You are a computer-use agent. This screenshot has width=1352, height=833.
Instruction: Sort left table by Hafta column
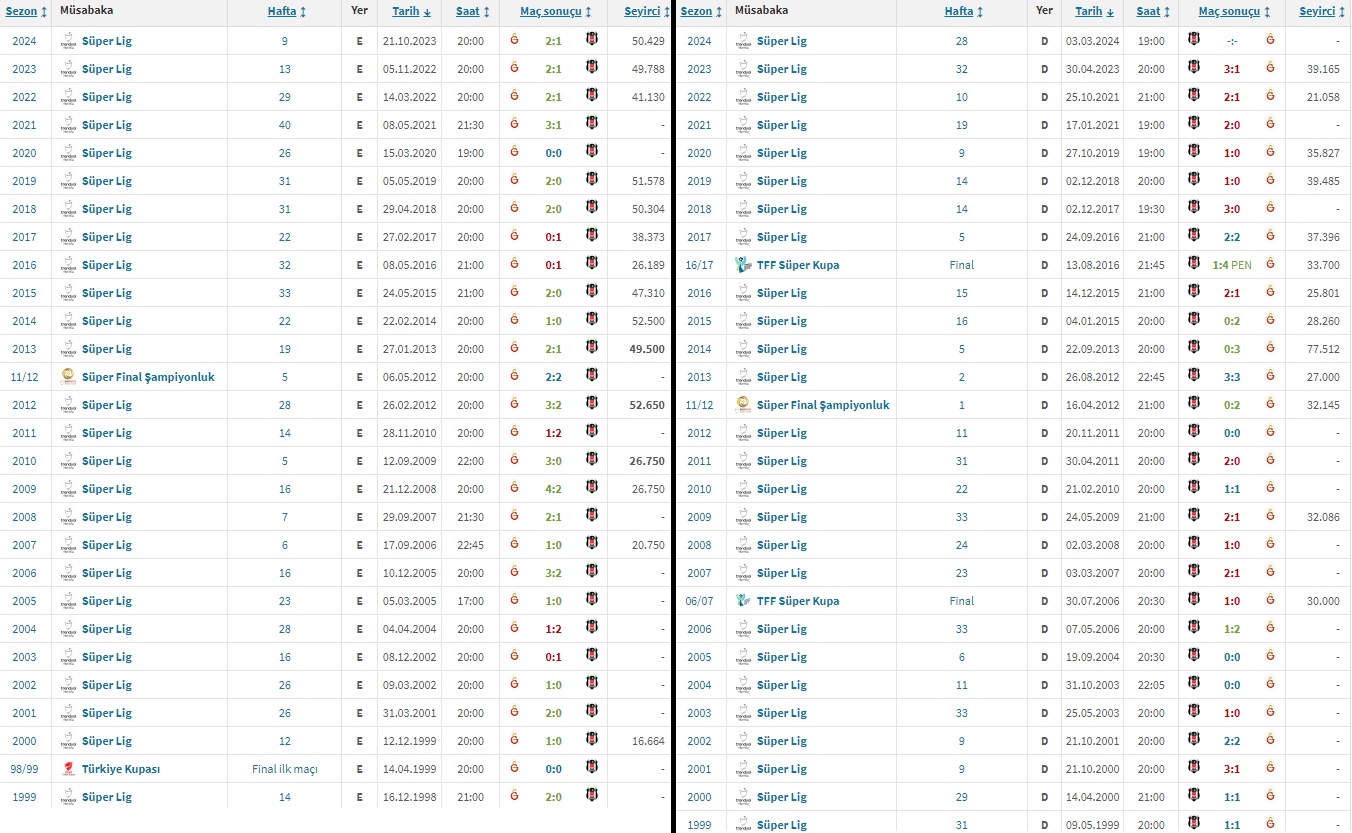pyautogui.click(x=287, y=12)
